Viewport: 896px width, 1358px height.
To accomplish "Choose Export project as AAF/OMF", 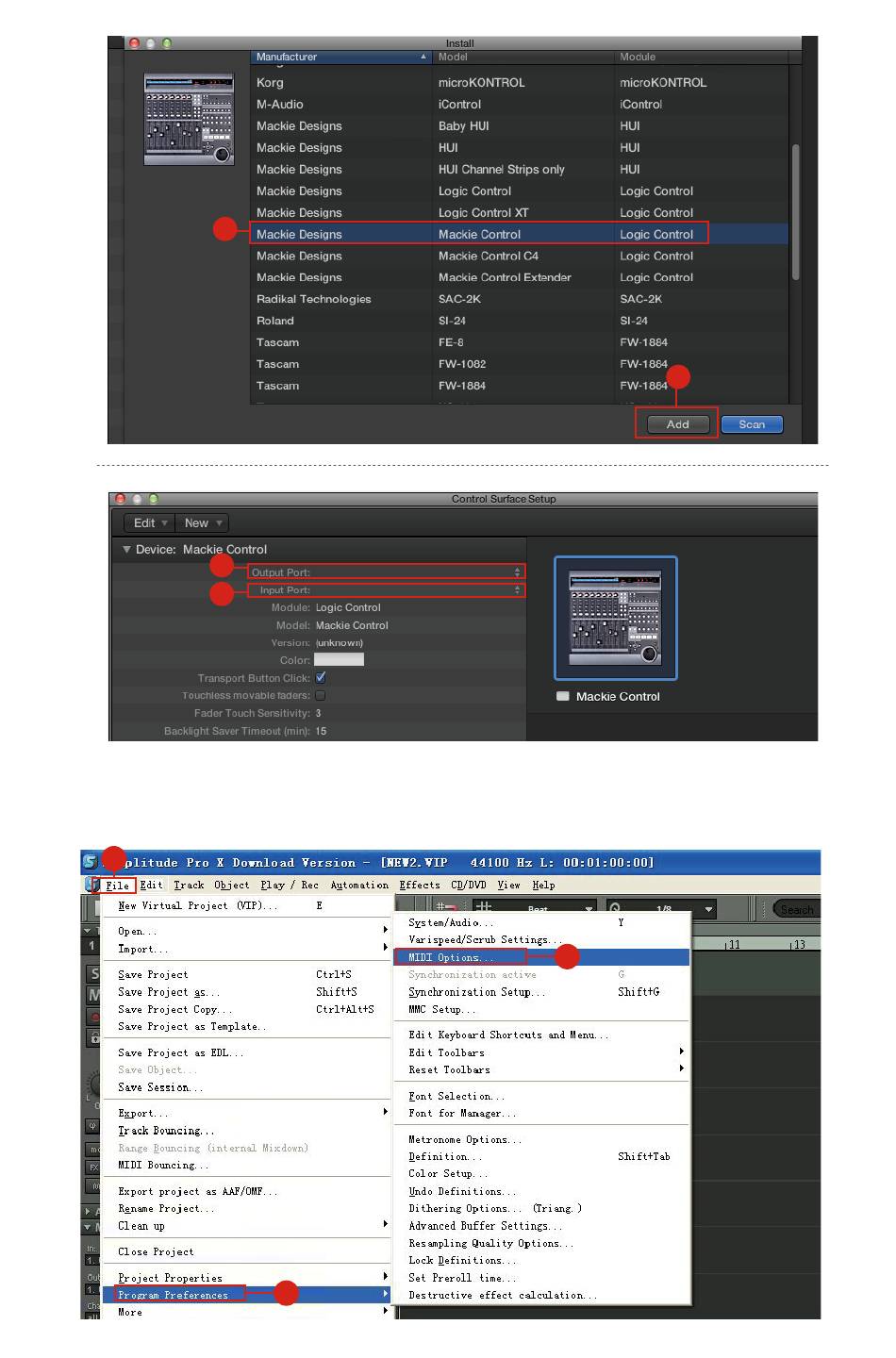I will (247, 1191).
